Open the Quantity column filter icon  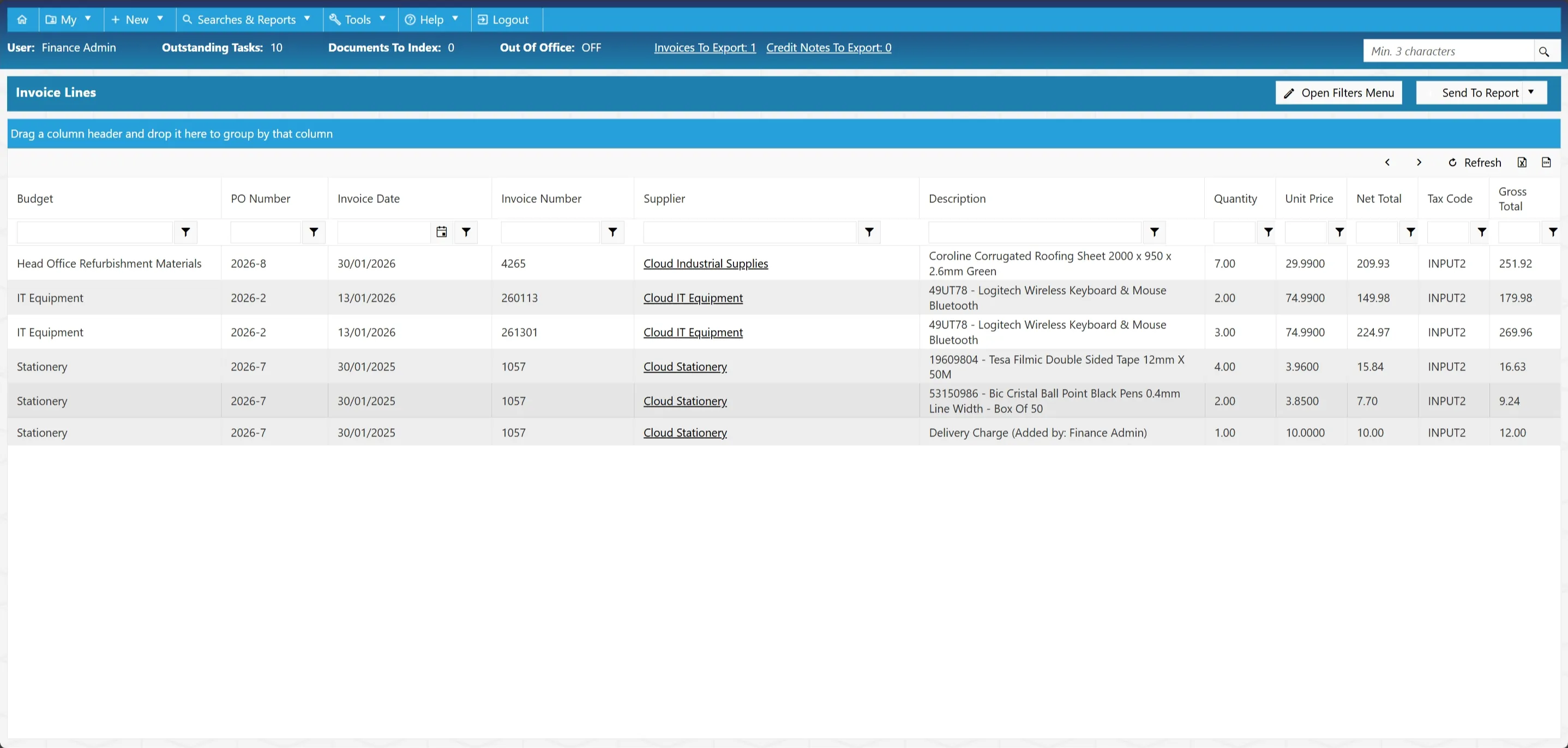click(1268, 232)
